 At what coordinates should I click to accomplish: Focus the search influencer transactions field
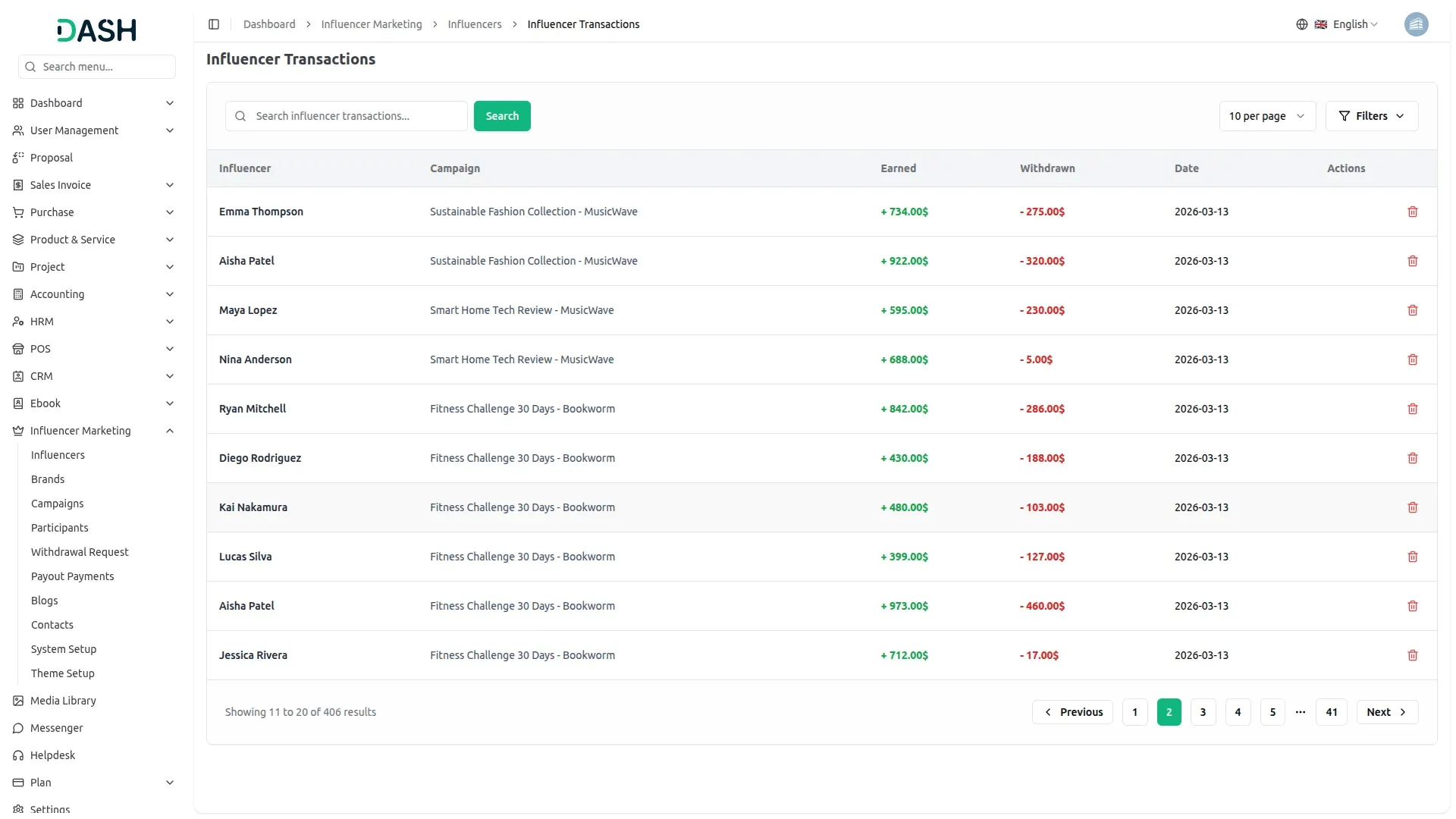(356, 116)
